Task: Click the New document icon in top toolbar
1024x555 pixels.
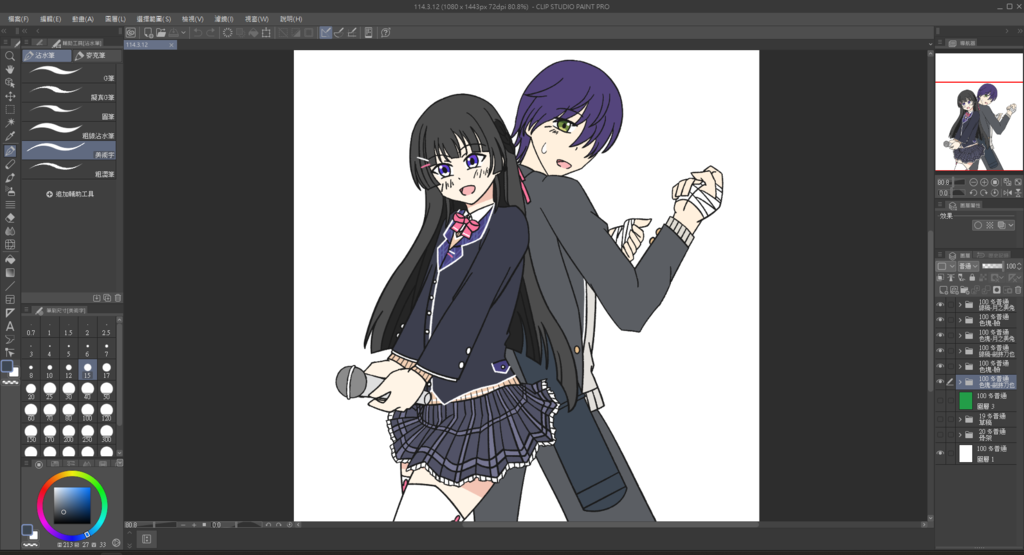Action: click(148, 33)
